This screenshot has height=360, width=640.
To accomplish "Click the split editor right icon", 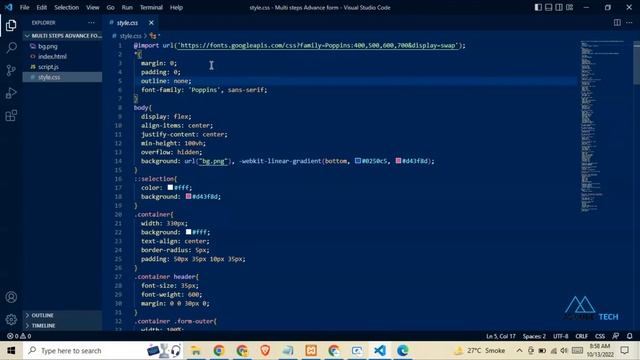I will 617,23.
